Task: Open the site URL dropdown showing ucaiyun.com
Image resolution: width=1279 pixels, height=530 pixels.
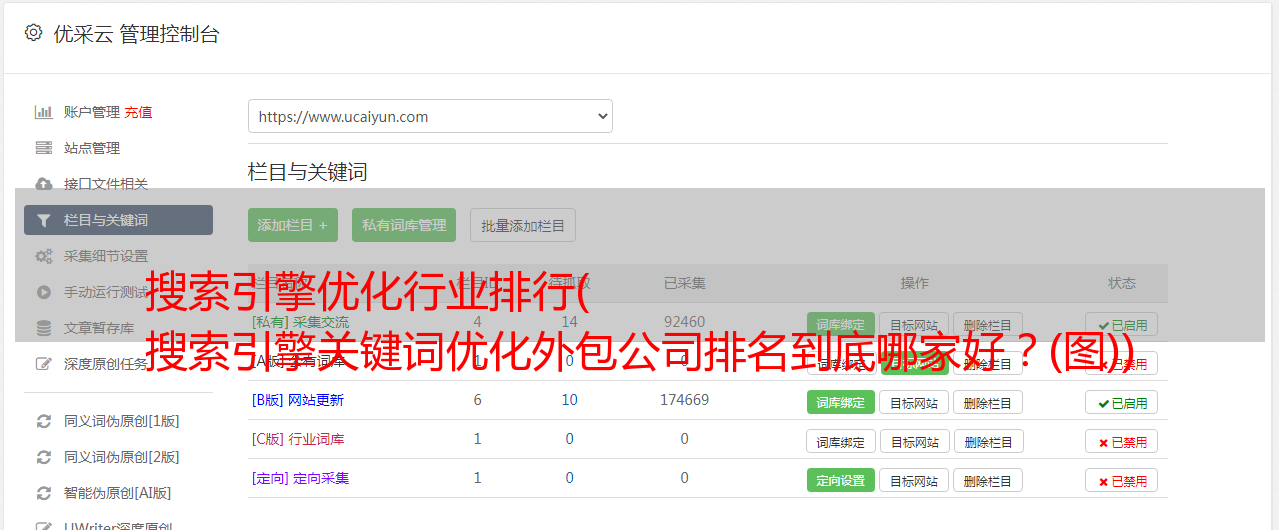Action: pyautogui.click(x=430, y=116)
